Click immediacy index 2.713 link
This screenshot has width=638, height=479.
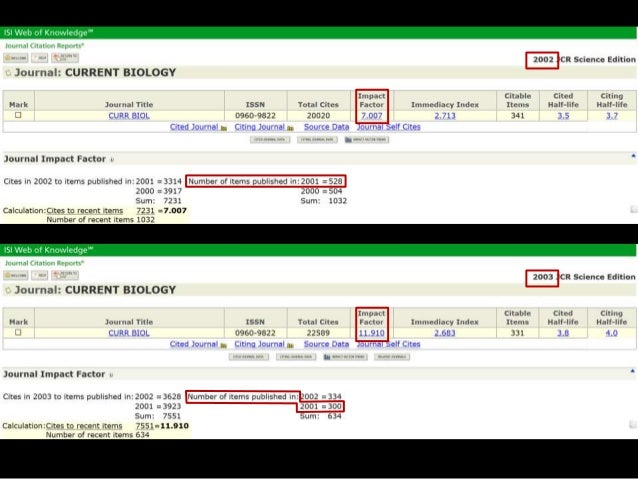445,116
